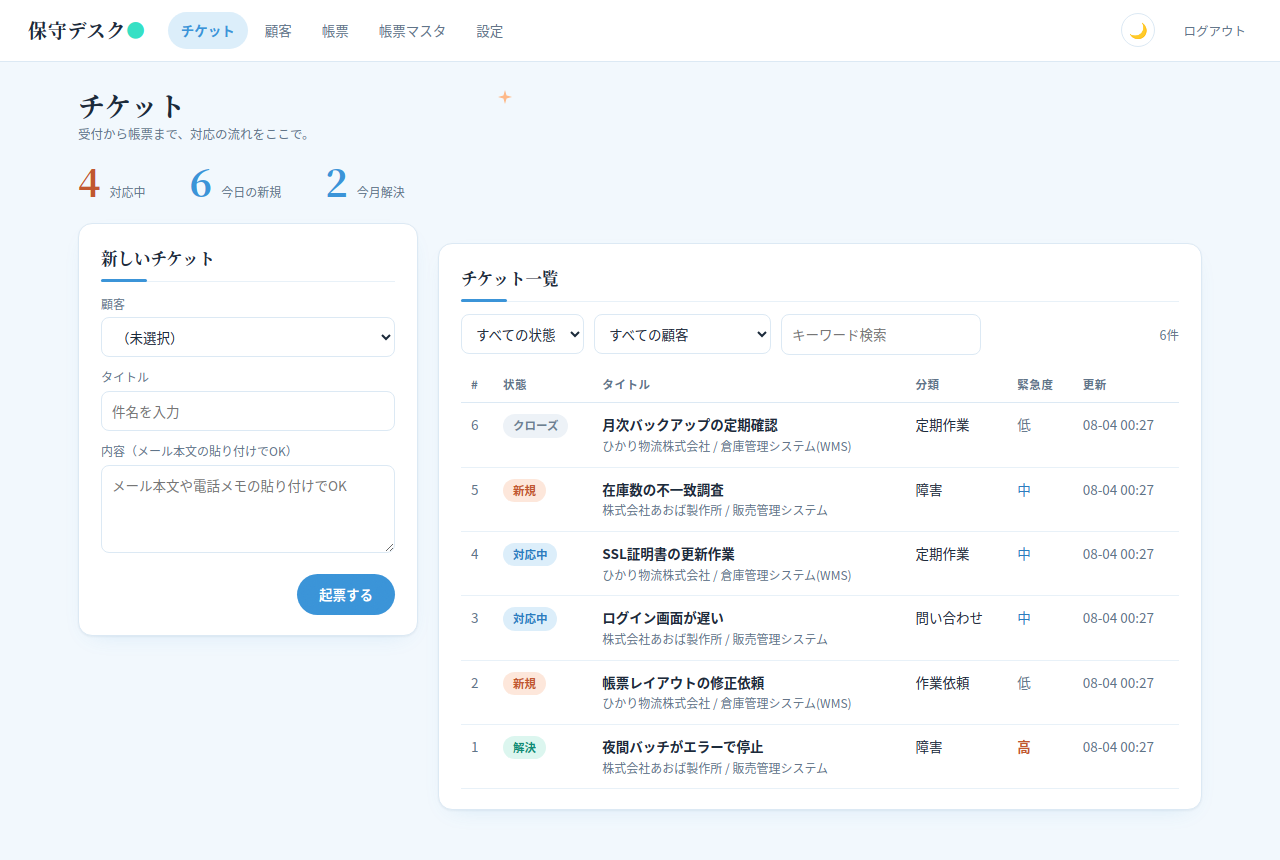Click the 保守デスク logo

pos(86,30)
